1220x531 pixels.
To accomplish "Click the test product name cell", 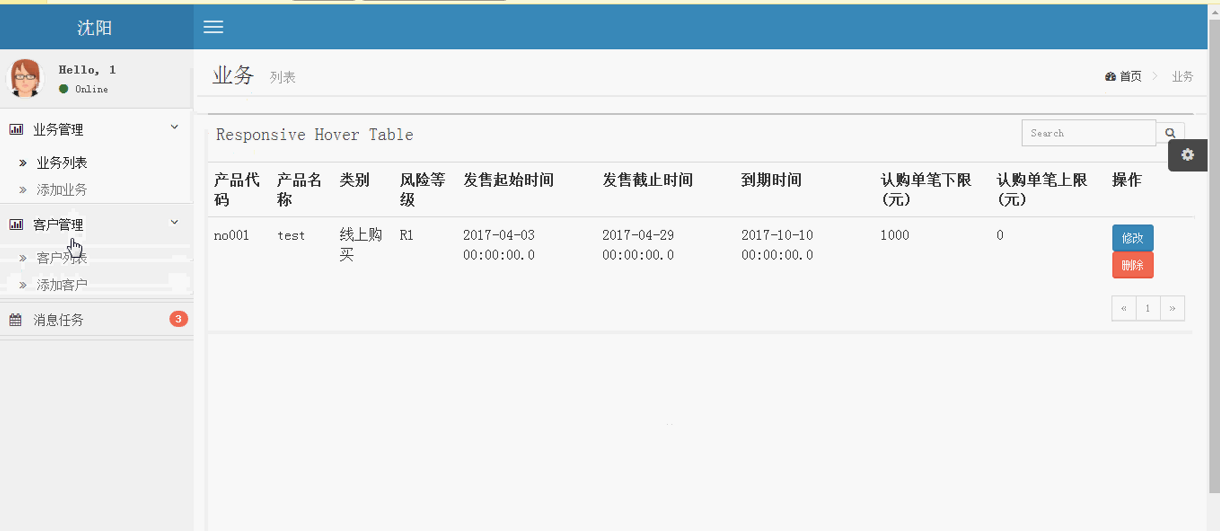I will tap(291, 236).
